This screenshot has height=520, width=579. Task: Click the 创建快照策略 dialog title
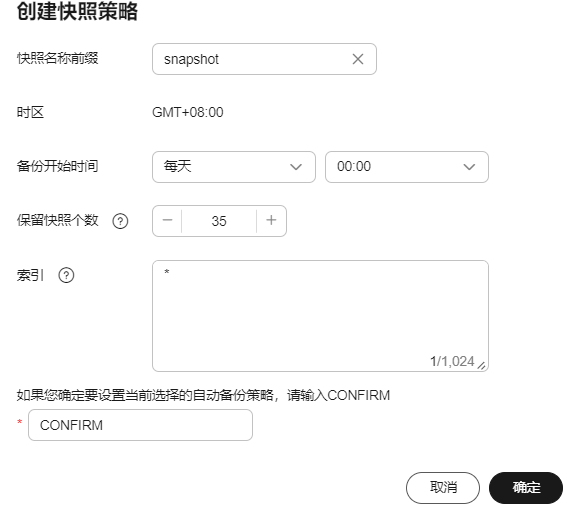(77, 11)
